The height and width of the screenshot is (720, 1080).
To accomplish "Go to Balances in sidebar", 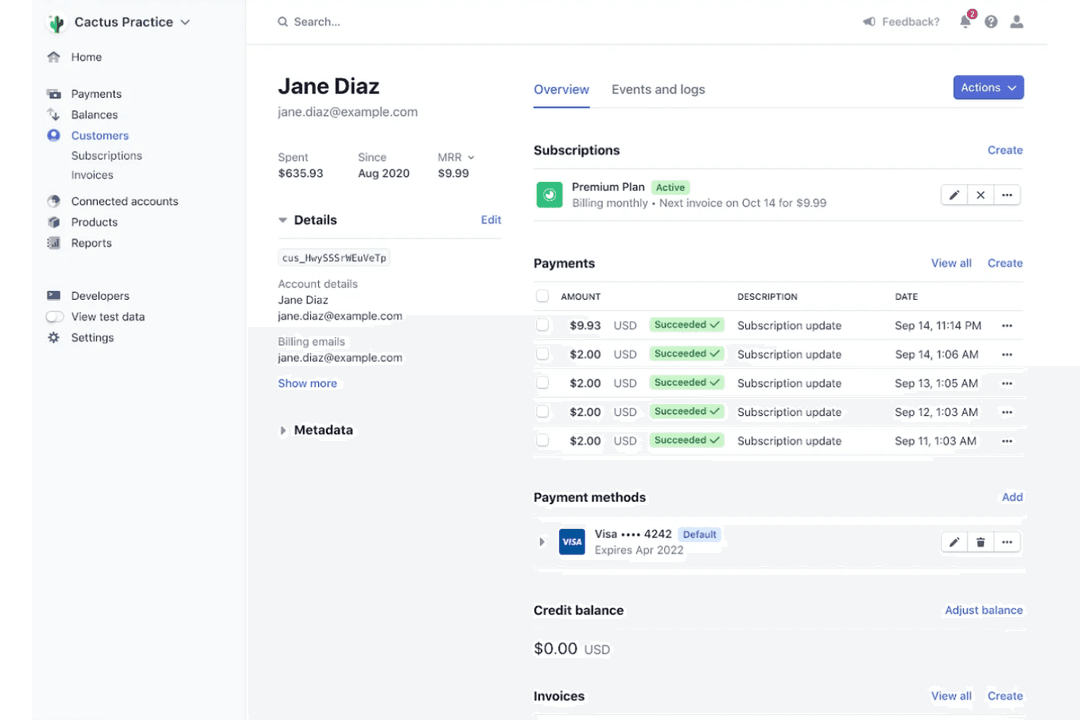I will click(x=94, y=114).
